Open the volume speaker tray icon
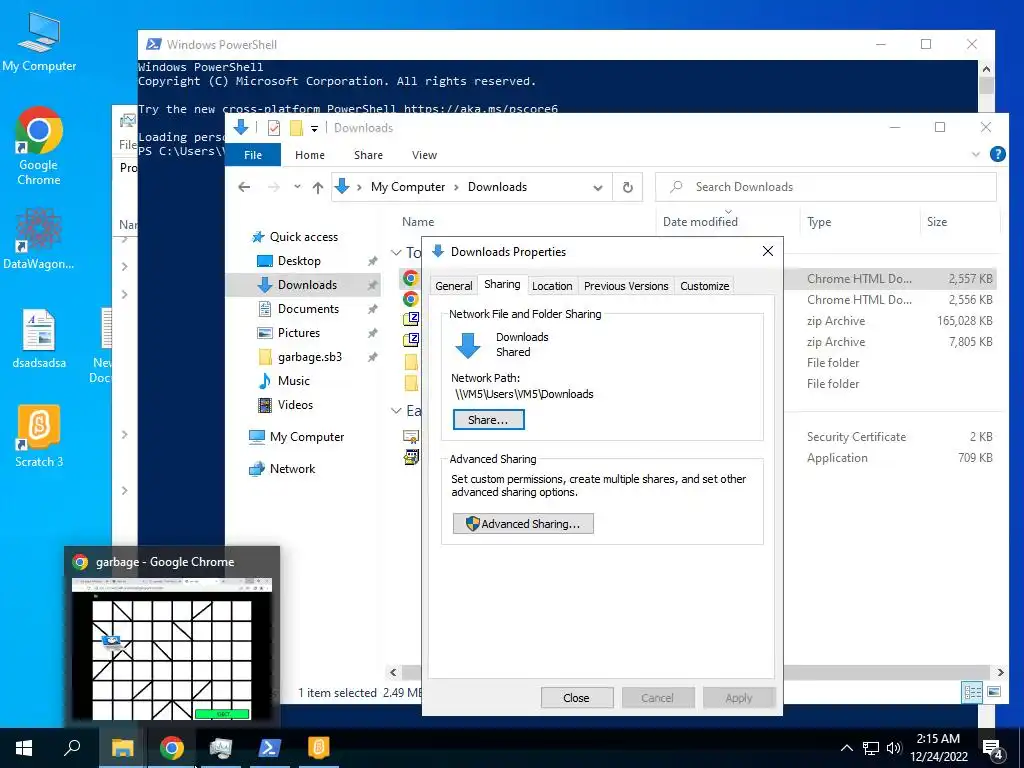 [893, 748]
